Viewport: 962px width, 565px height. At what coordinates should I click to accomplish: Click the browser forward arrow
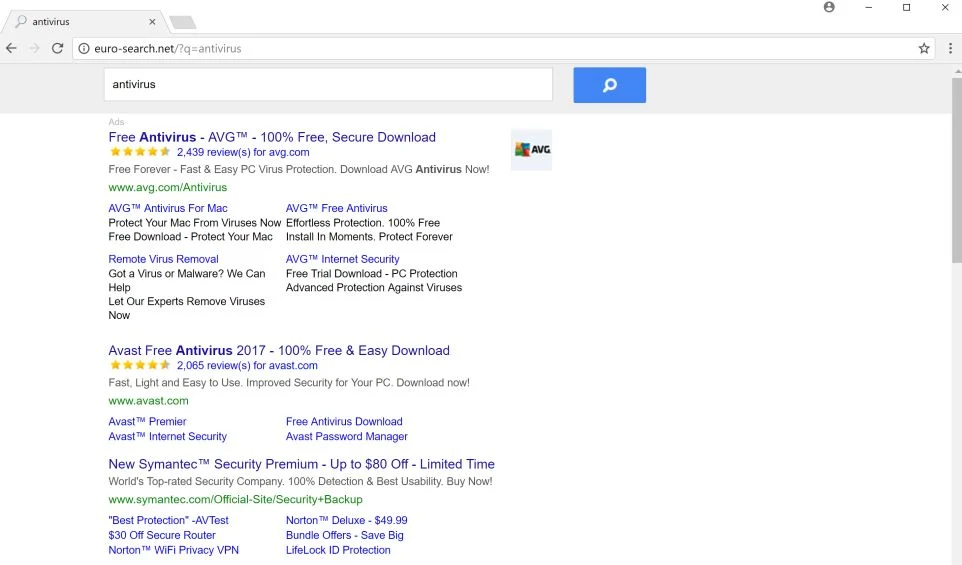point(34,48)
